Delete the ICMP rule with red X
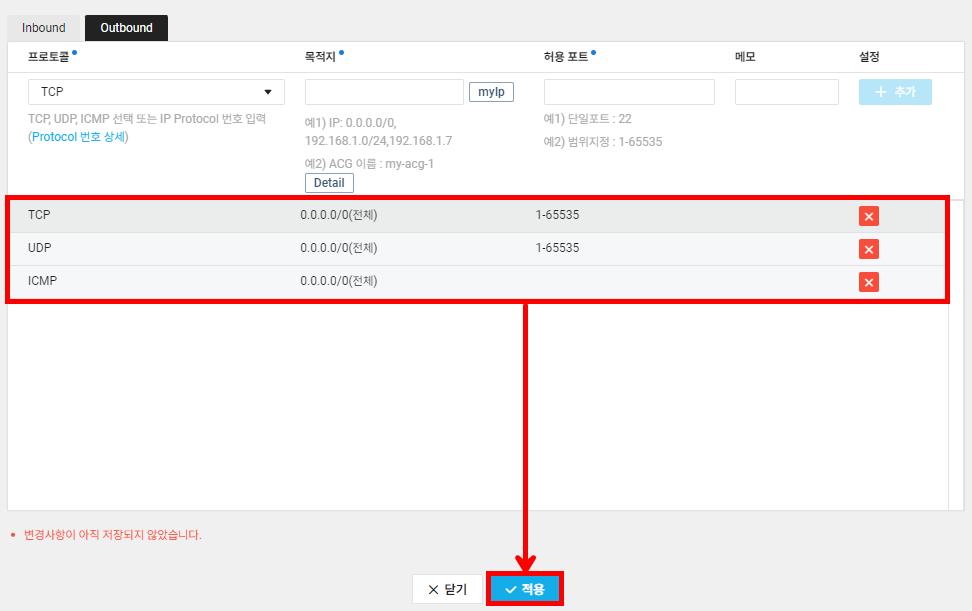The width and height of the screenshot is (972, 611). [x=868, y=282]
